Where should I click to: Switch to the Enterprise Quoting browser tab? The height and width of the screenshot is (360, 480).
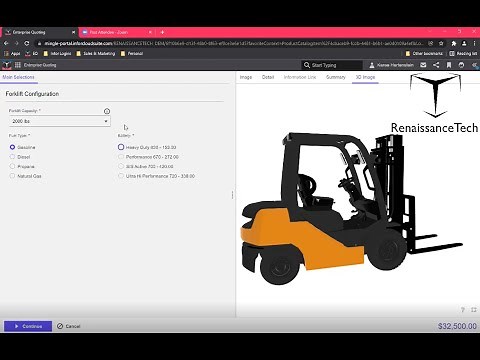pos(40,32)
